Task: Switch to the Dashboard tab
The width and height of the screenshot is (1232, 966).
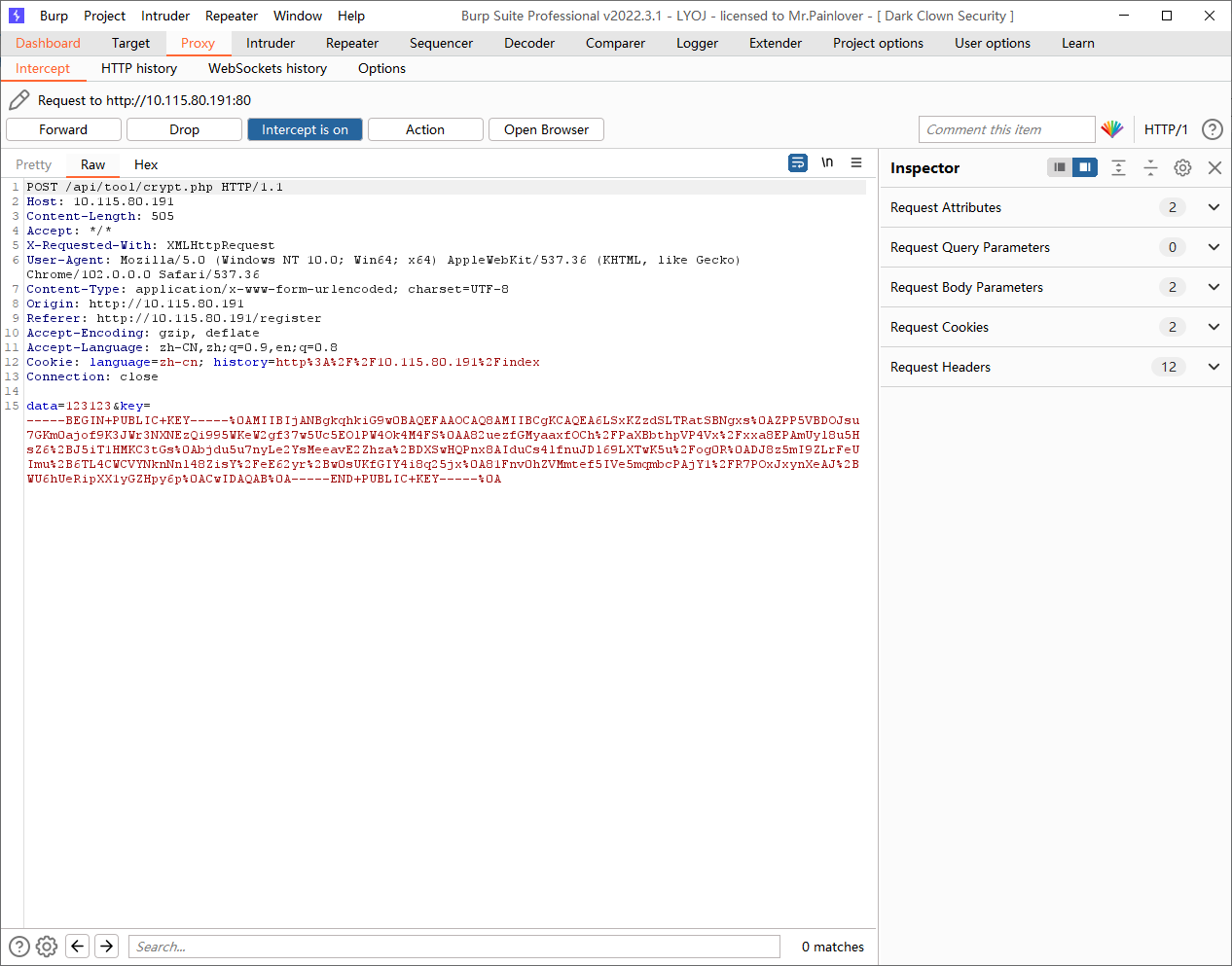Action: tap(48, 43)
